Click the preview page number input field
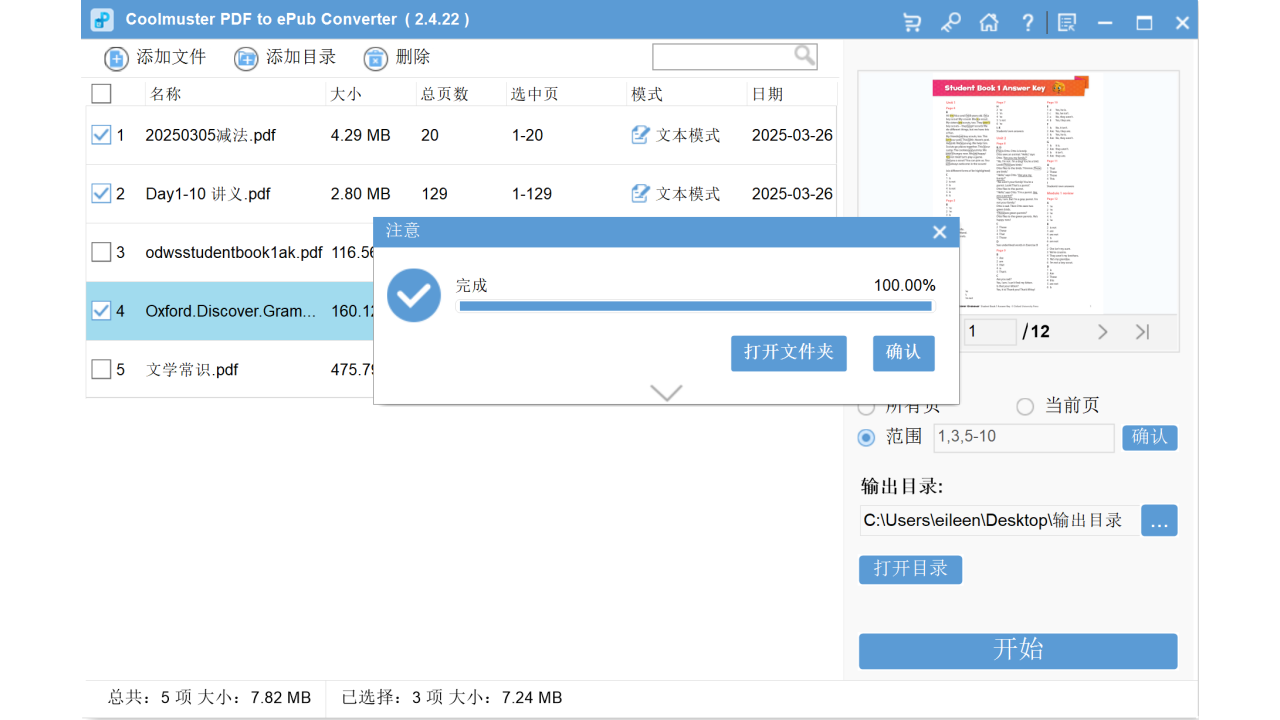The width and height of the screenshot is (1280, 720). tap(989, 331)
